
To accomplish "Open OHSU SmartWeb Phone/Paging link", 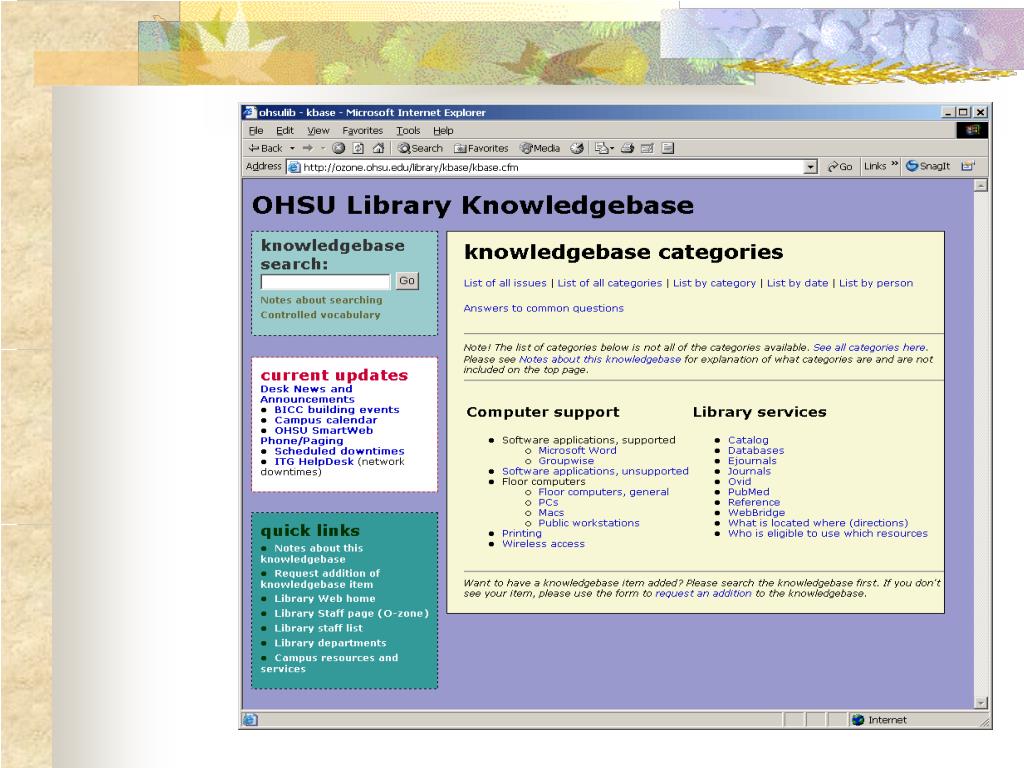I will click(x=317, y=436).
